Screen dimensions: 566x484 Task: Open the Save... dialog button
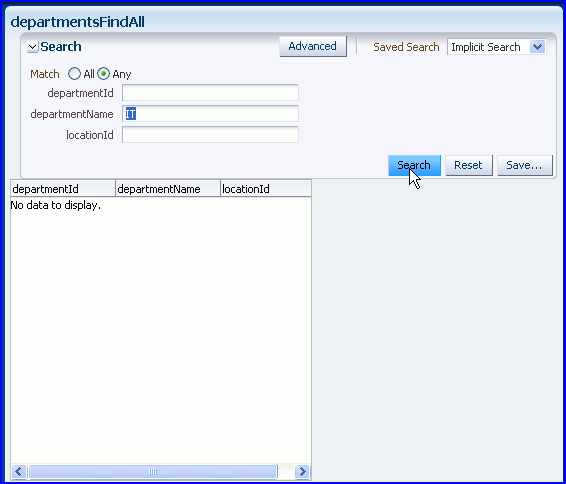(x=524, y=165)
